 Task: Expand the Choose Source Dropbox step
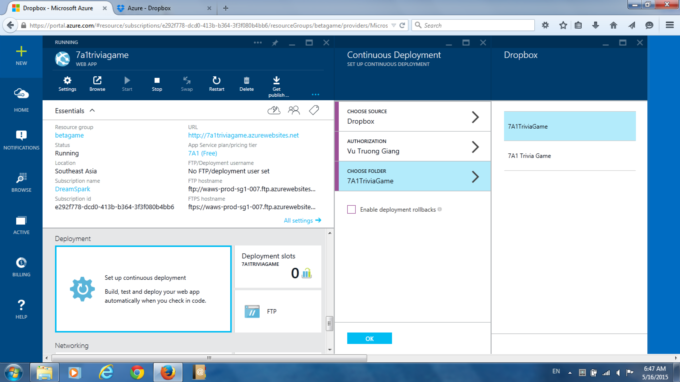(413, 117)
